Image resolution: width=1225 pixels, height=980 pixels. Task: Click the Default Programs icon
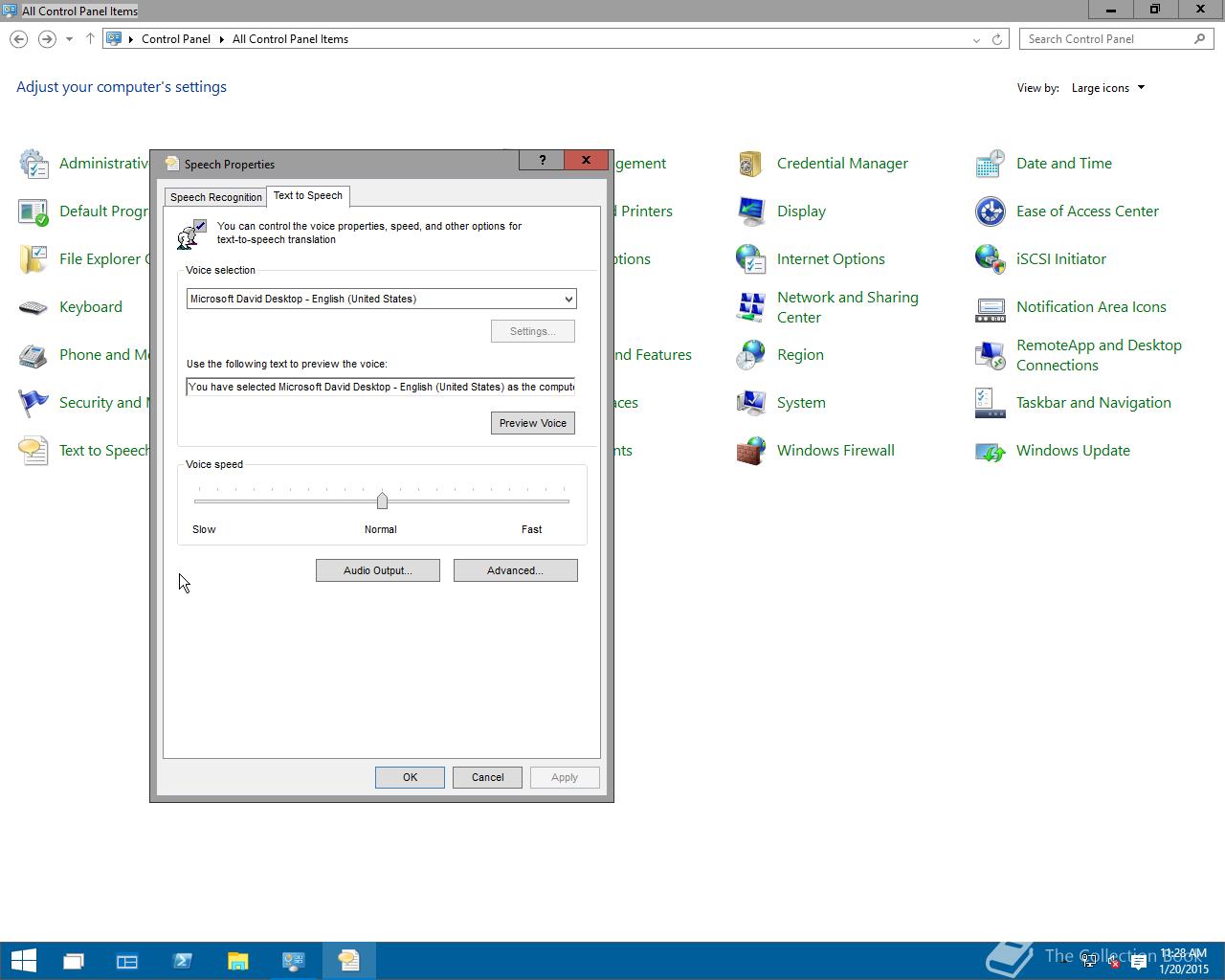tap(33, 212)
